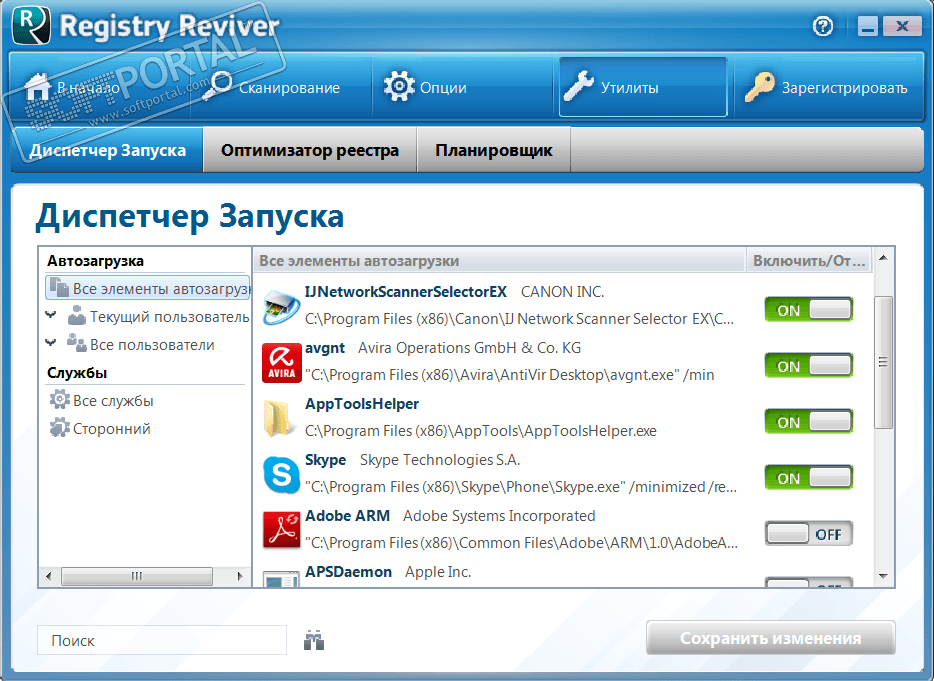Click the Все элементы автозагрузки pages icon
The image size is (934, 681).
coord(59,288)
